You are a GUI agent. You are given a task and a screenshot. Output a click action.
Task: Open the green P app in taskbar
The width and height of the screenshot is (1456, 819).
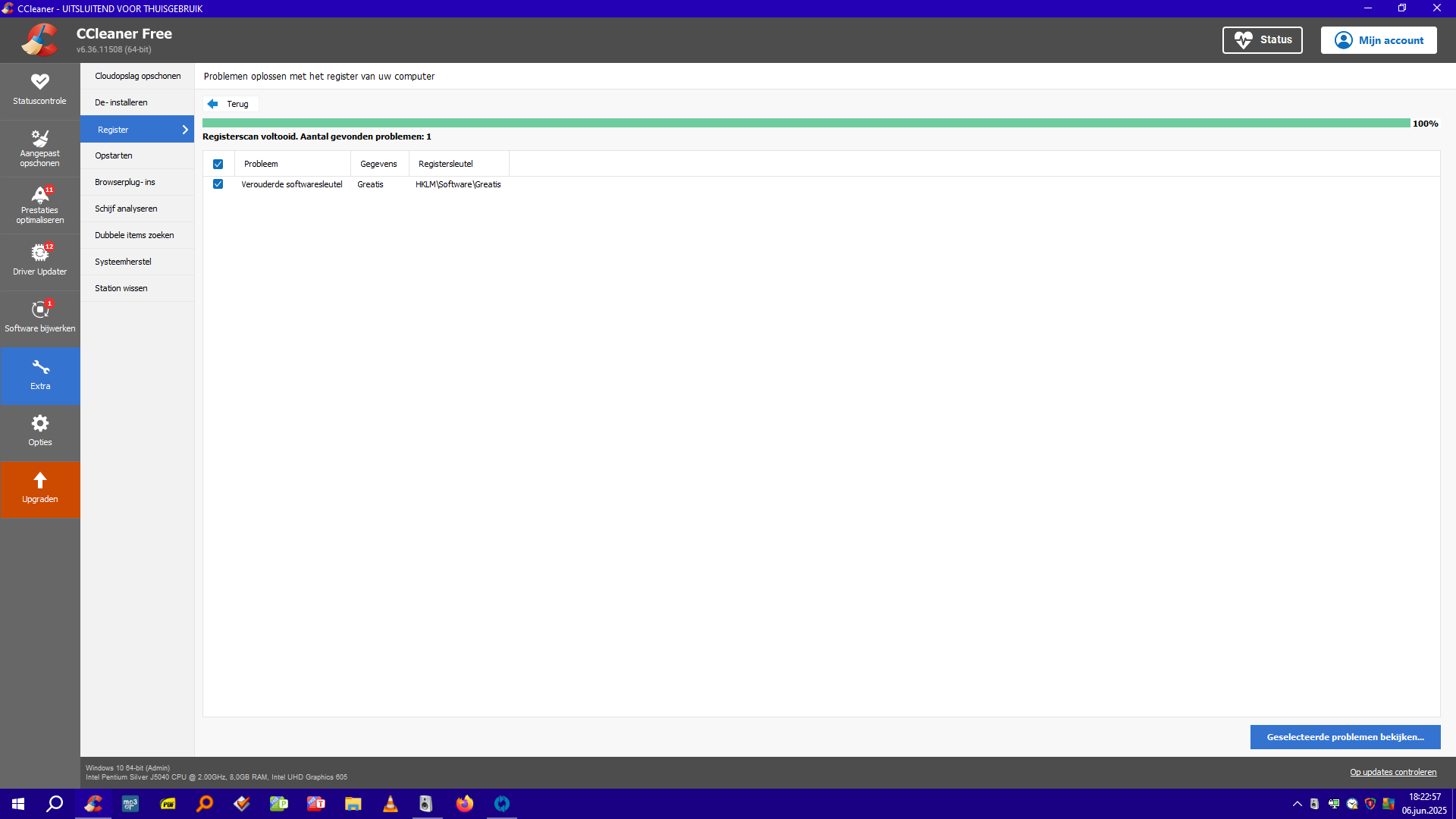[x=279, y=804]
